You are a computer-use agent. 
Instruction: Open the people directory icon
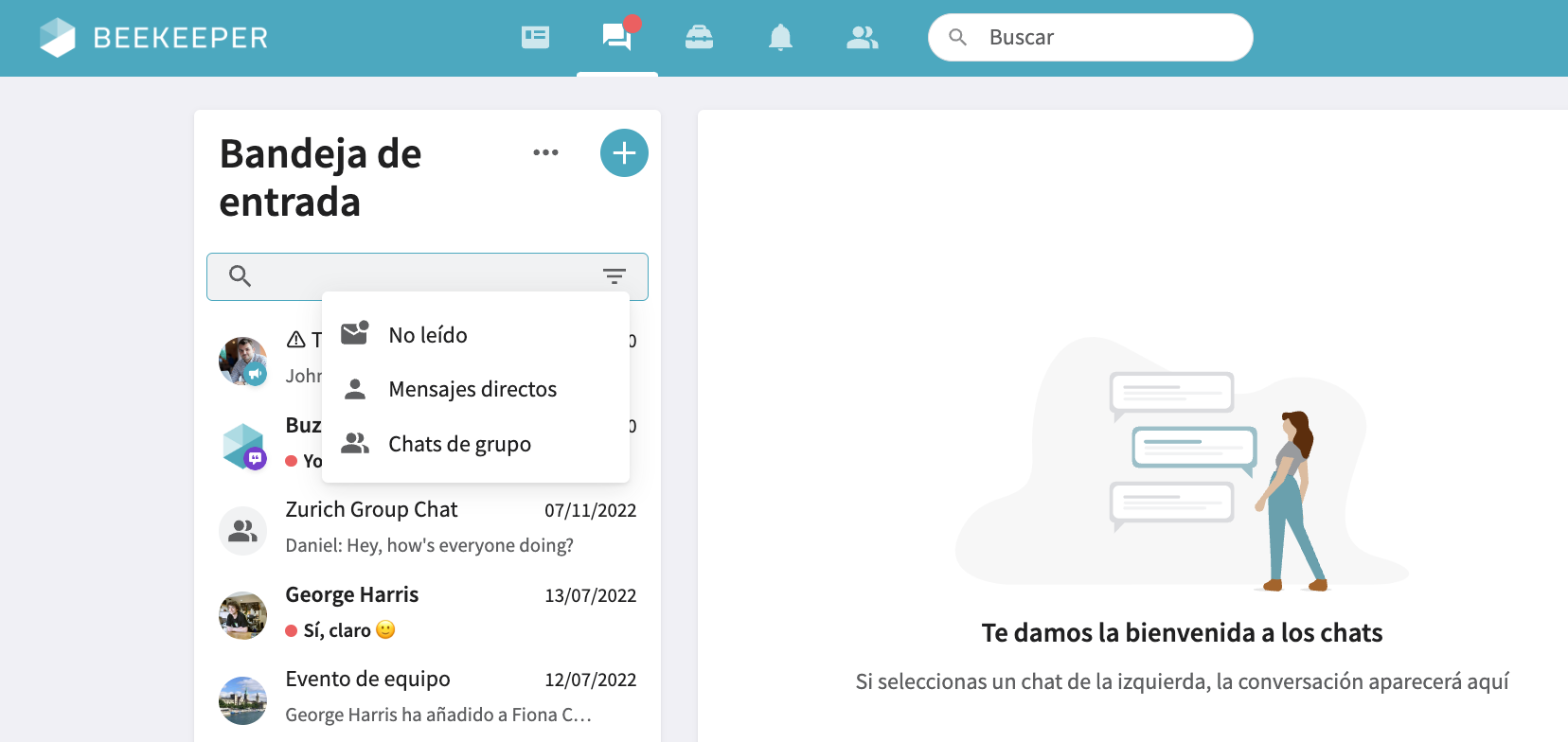point(862,37)
